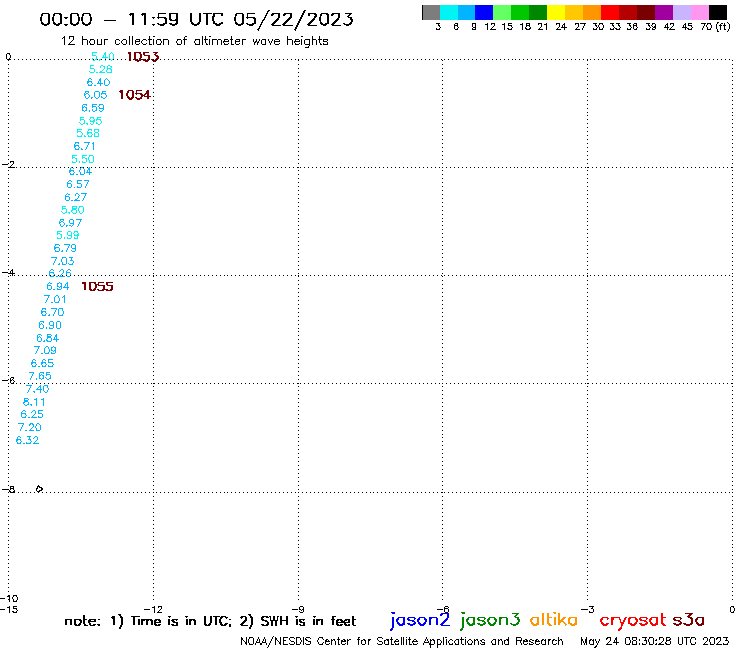The width and height of the screenshot is (740, 650).
Task: Click the 6.94 value beside 1055
Action: [x=58, y=287]
